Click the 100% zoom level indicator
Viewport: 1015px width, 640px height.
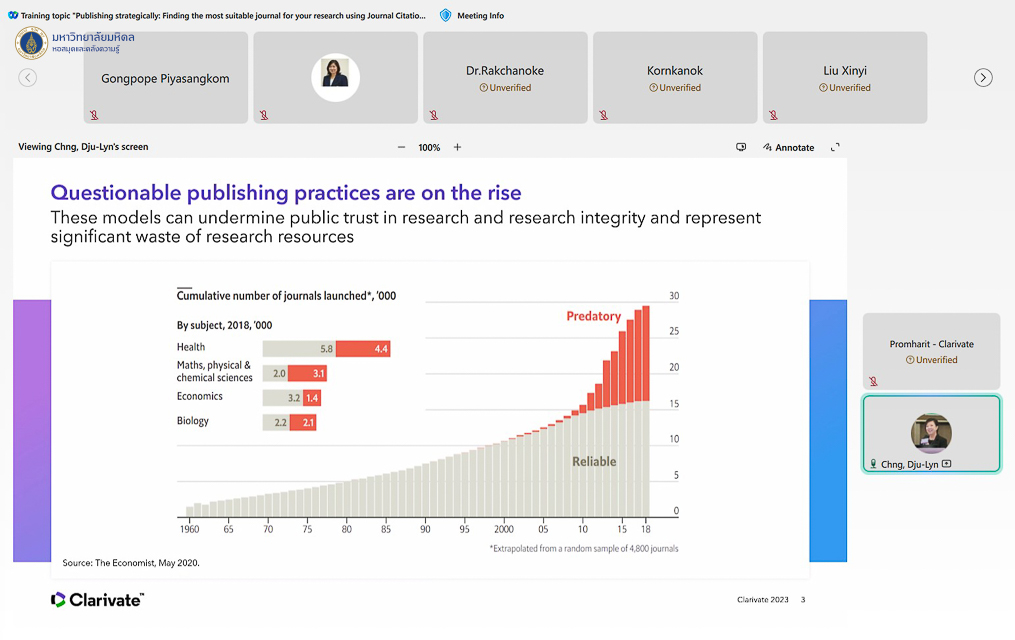pyautogui.click(x=429, y=148)
